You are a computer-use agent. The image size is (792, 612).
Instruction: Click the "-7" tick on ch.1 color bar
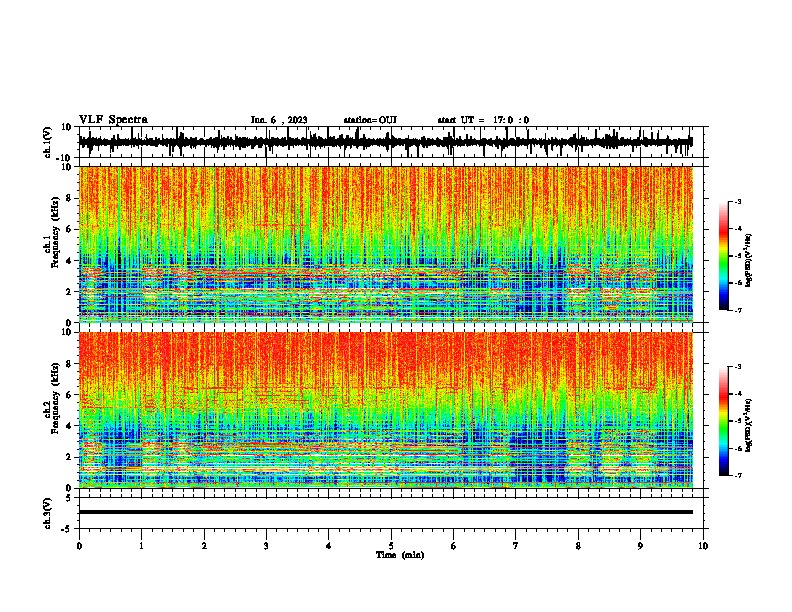click(738, 310)
